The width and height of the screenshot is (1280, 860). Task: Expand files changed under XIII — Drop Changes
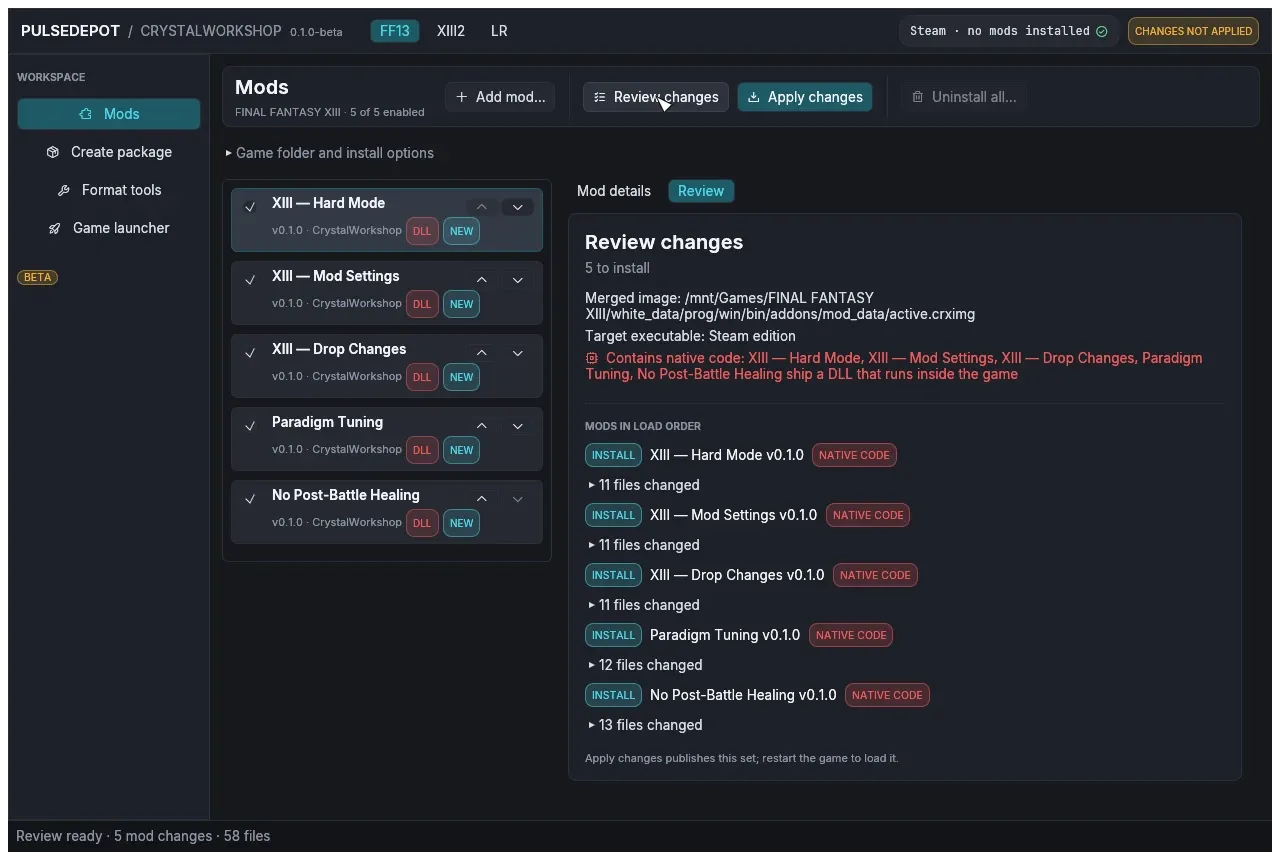click(645, 605)
